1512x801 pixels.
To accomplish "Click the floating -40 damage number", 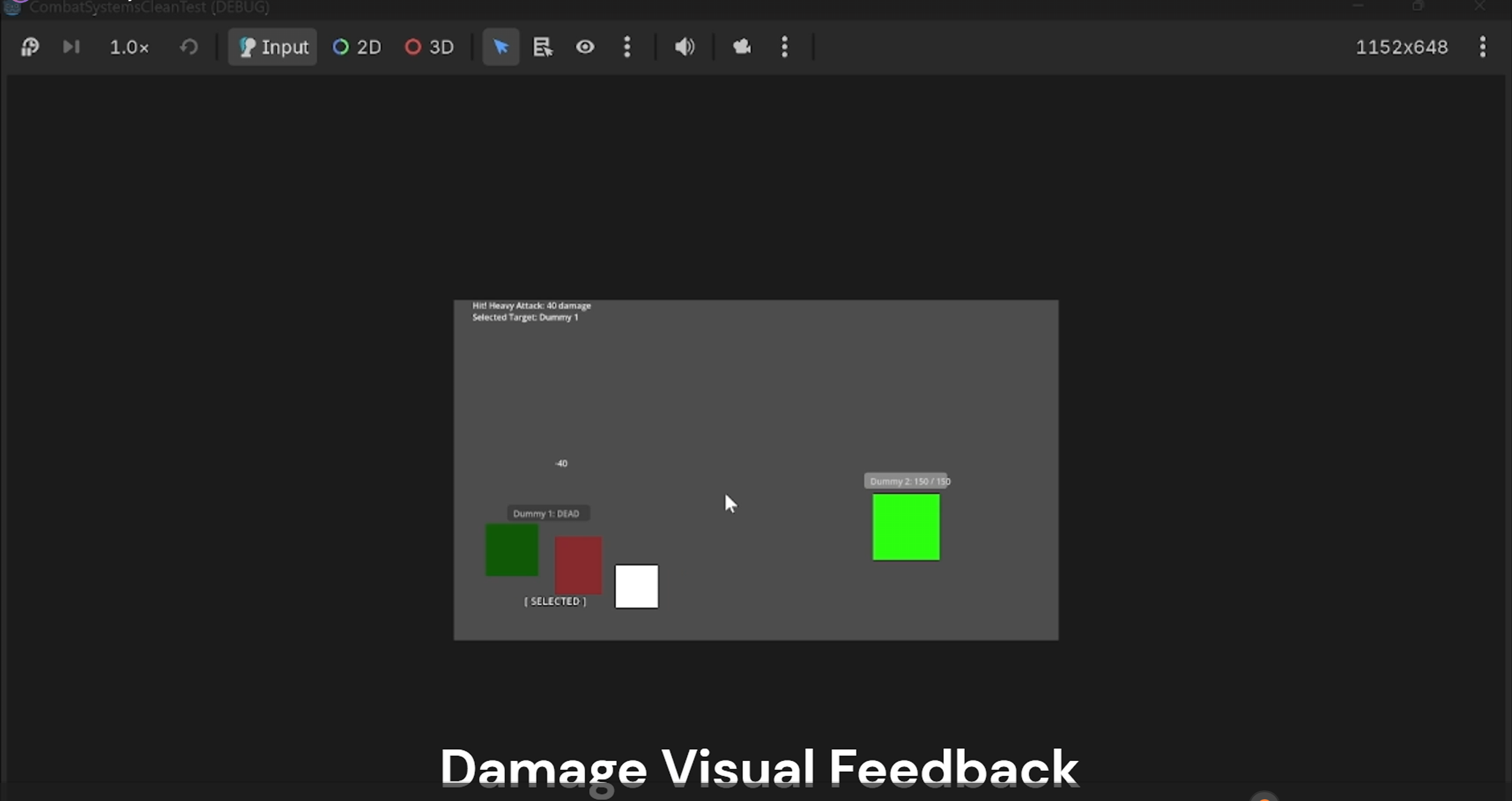I will pos(561,463).
